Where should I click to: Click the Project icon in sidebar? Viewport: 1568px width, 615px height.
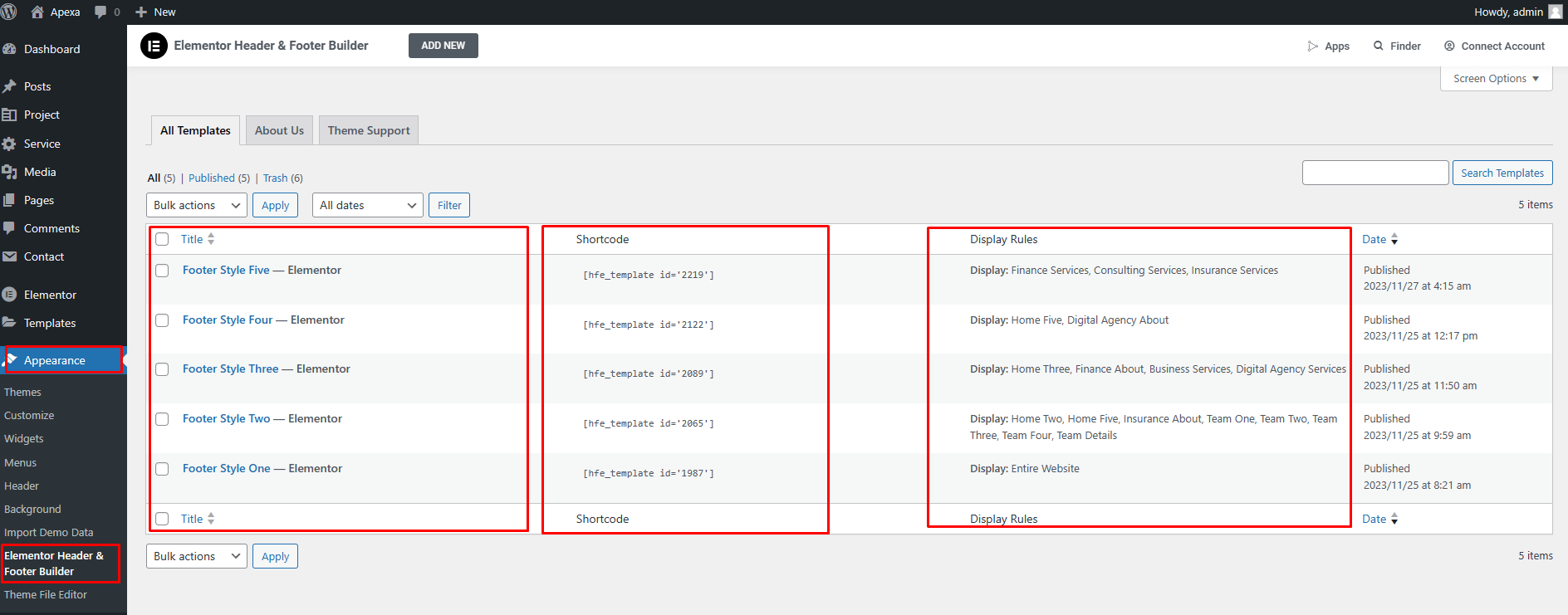pos(10,115)
